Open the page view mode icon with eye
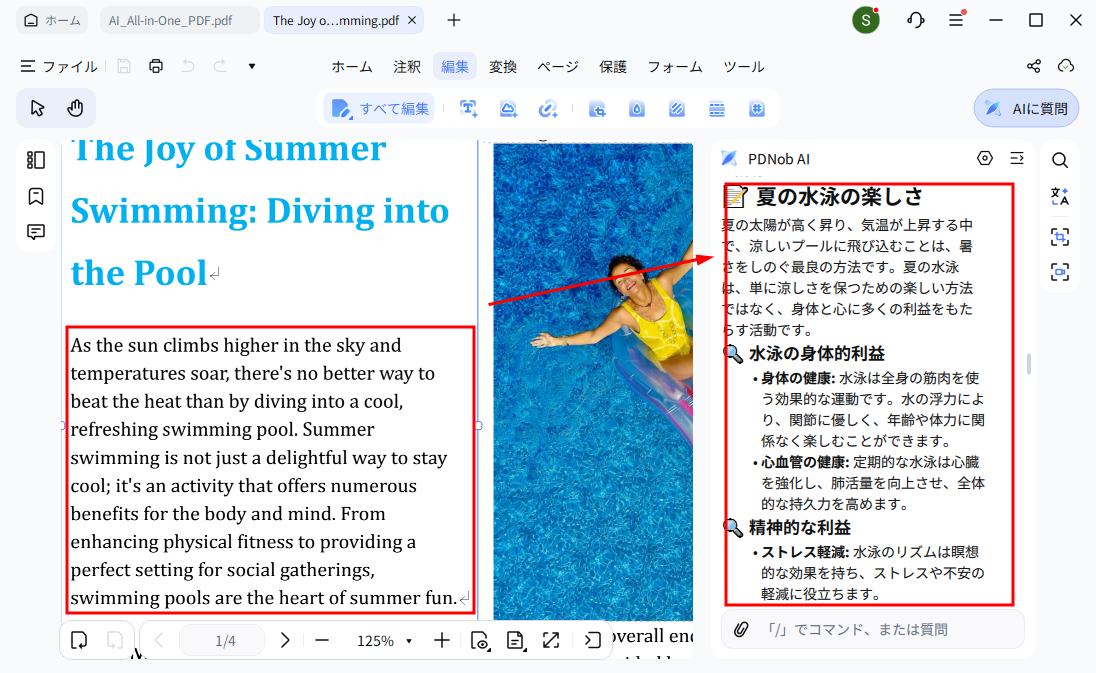The width and height of the screenshot is (1096, 673). (480, 640)
